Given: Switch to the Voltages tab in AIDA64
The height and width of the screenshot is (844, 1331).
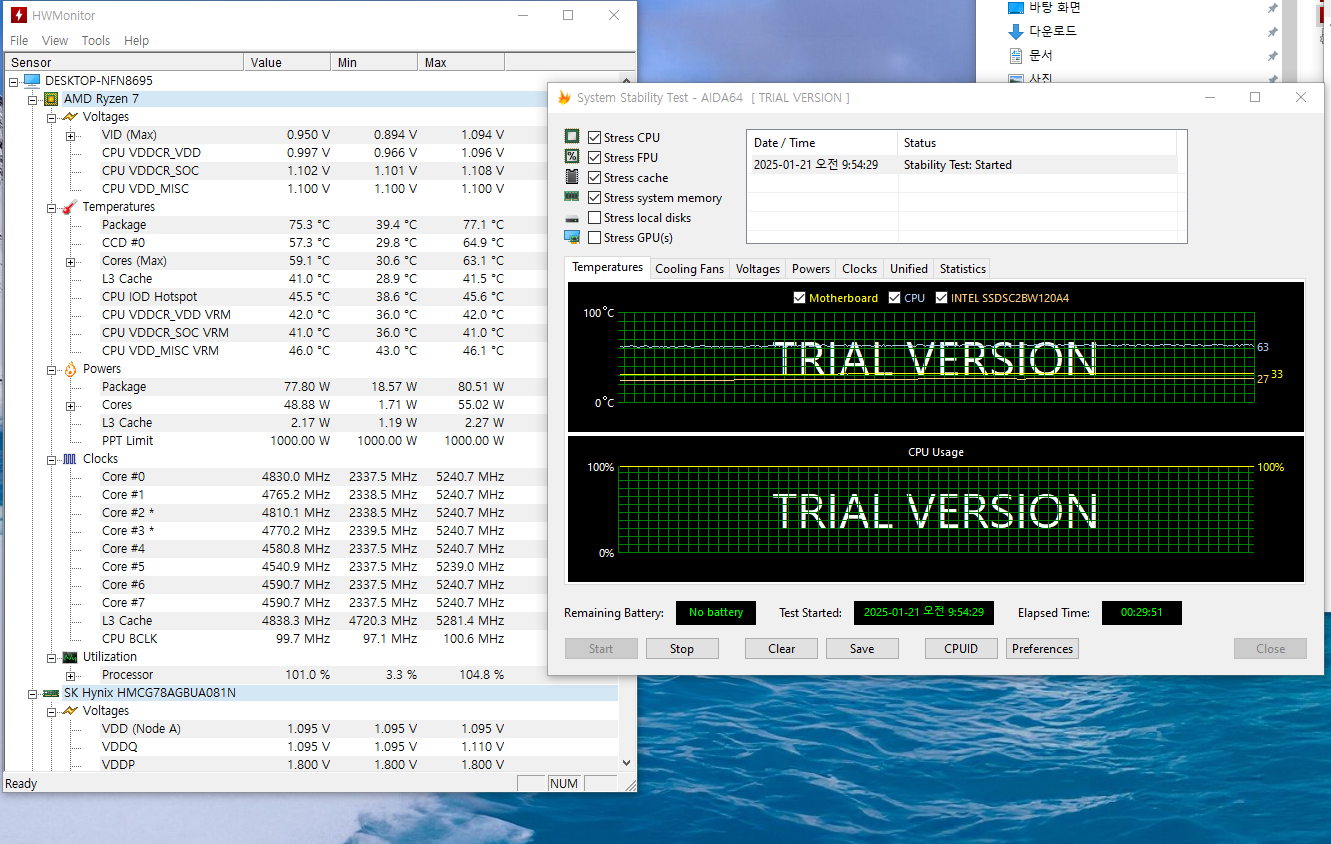Looking at the screenshot, I should point(758,269).
